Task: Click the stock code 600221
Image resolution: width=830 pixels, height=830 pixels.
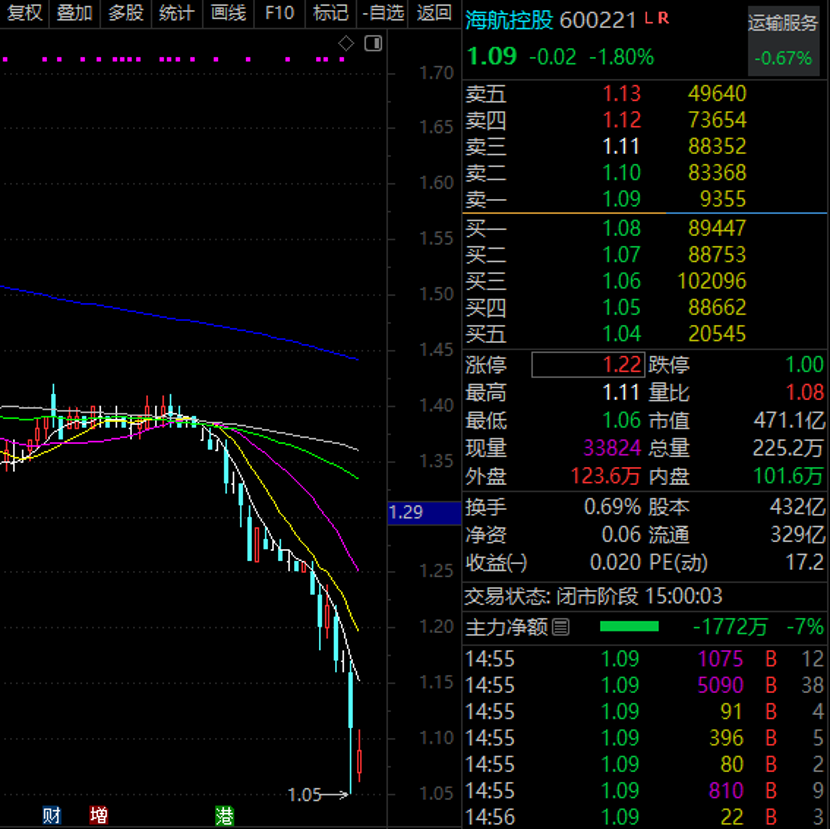Action: [597, 21]
